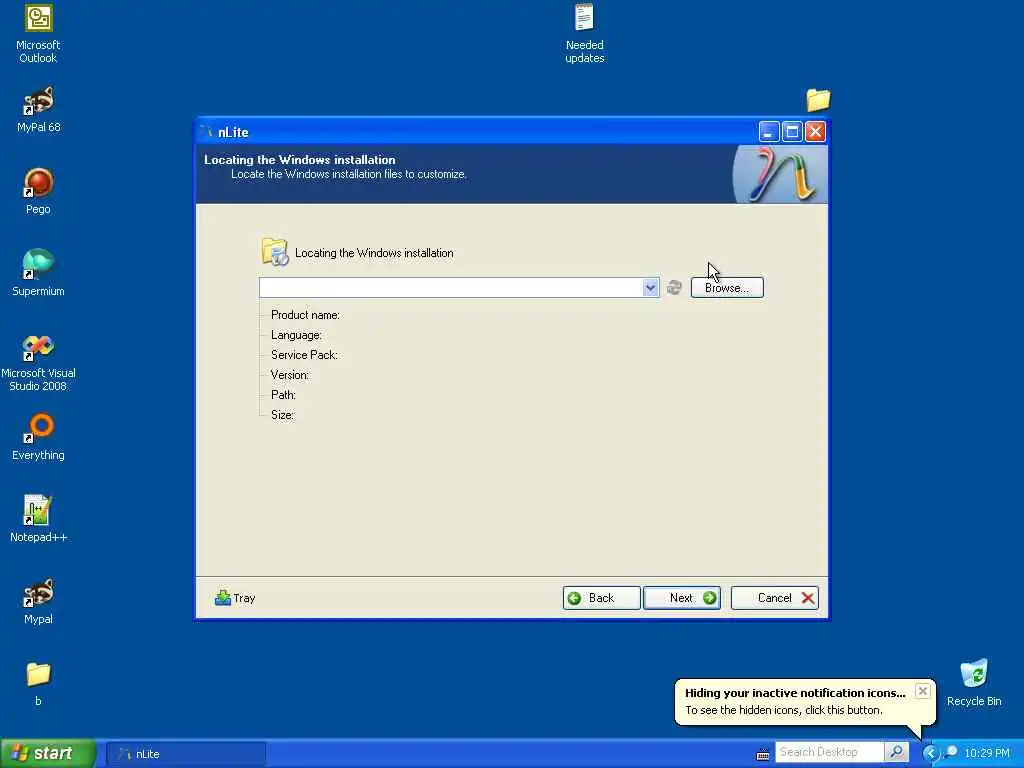Activate nLite taskbar button
The image size is (1024, 768).
[x=186, y=754]
